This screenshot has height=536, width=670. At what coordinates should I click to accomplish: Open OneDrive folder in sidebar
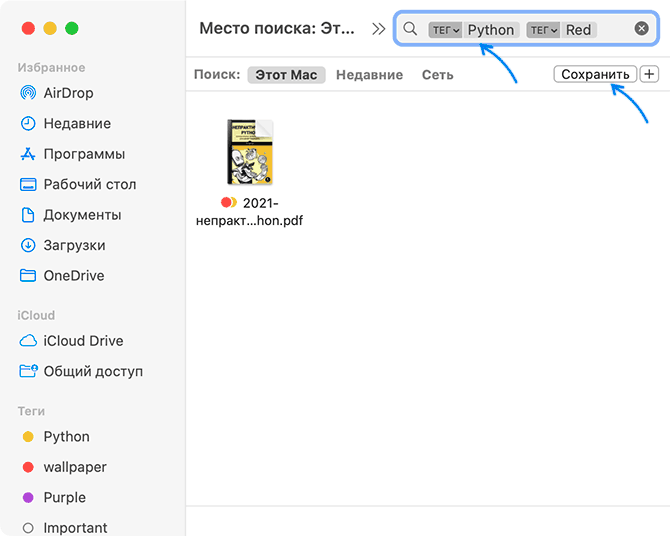[x=73, y=276]
